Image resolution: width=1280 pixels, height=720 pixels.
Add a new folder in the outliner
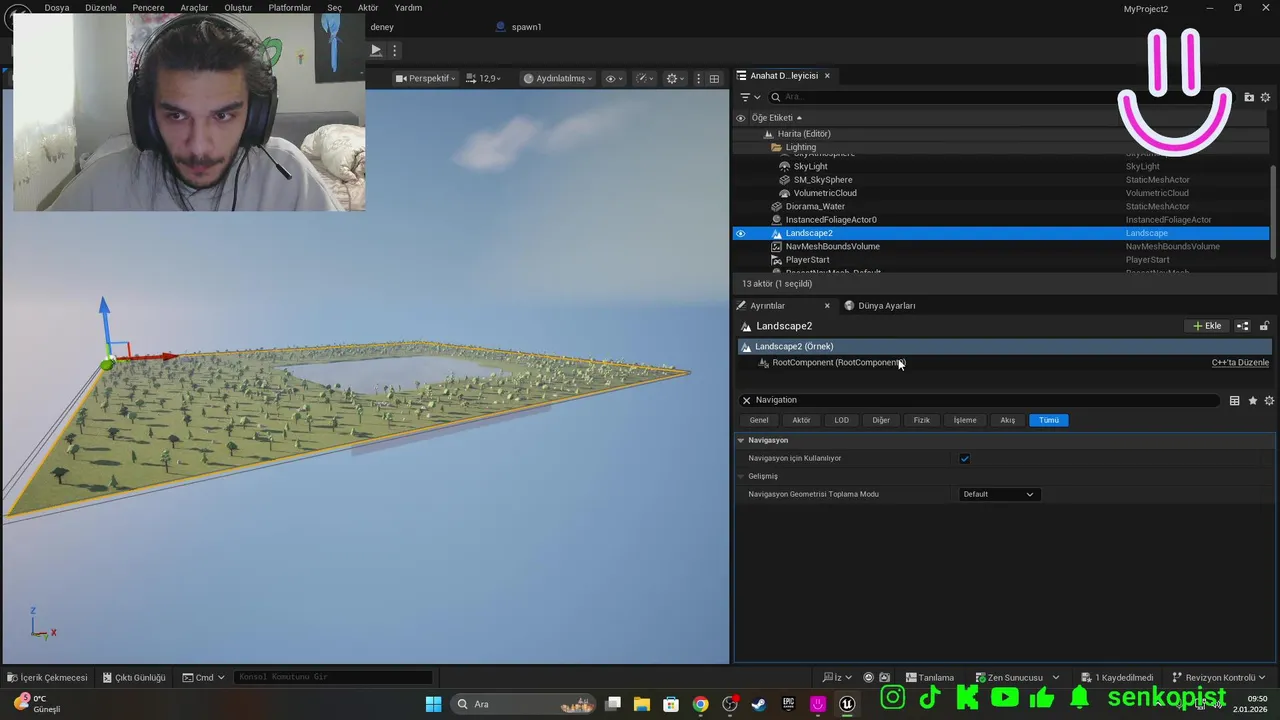coord(1249,97)
